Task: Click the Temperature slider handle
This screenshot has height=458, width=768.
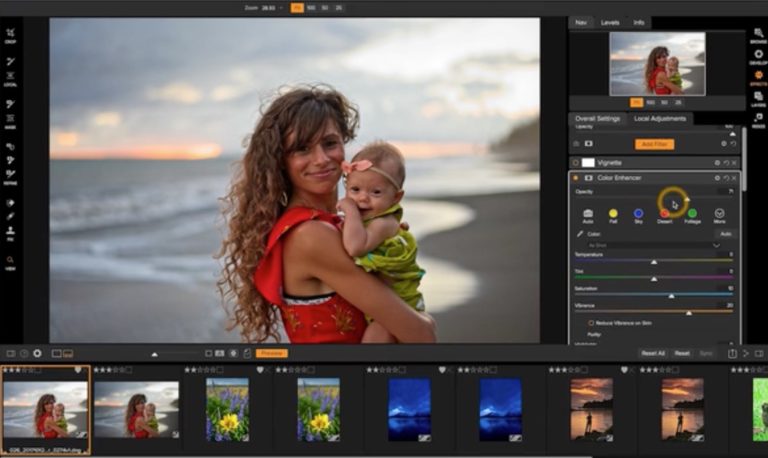Action: pos(654,263)
